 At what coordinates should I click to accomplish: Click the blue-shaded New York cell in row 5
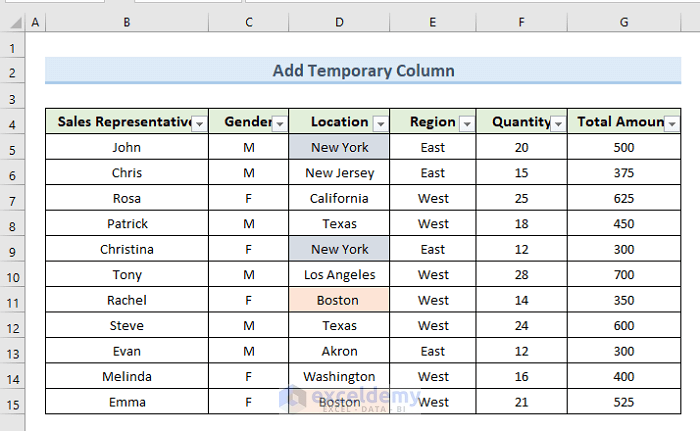[340, 147]
